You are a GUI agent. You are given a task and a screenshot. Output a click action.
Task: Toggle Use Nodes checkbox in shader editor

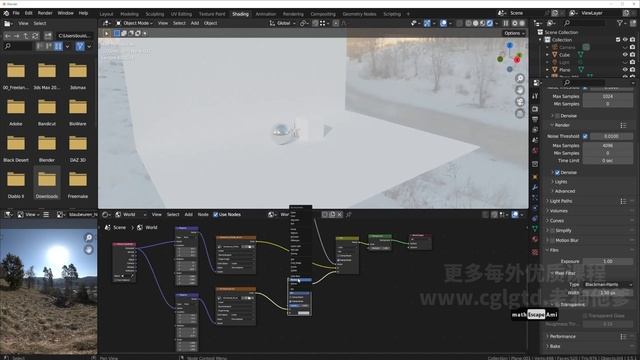click(216, 214)
